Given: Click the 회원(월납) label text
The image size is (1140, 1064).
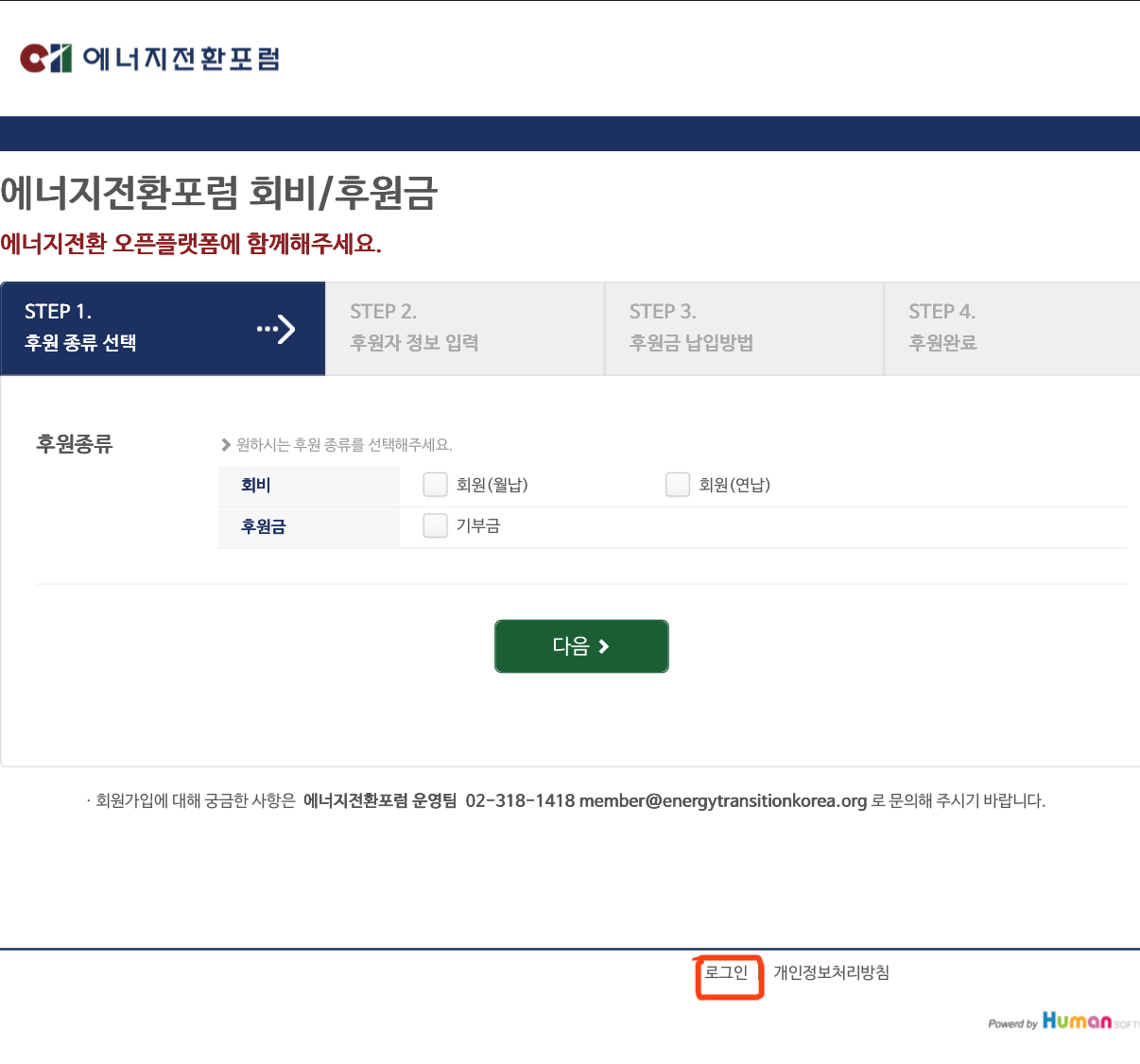Looking at the screenshot, I should click(492, 485).
